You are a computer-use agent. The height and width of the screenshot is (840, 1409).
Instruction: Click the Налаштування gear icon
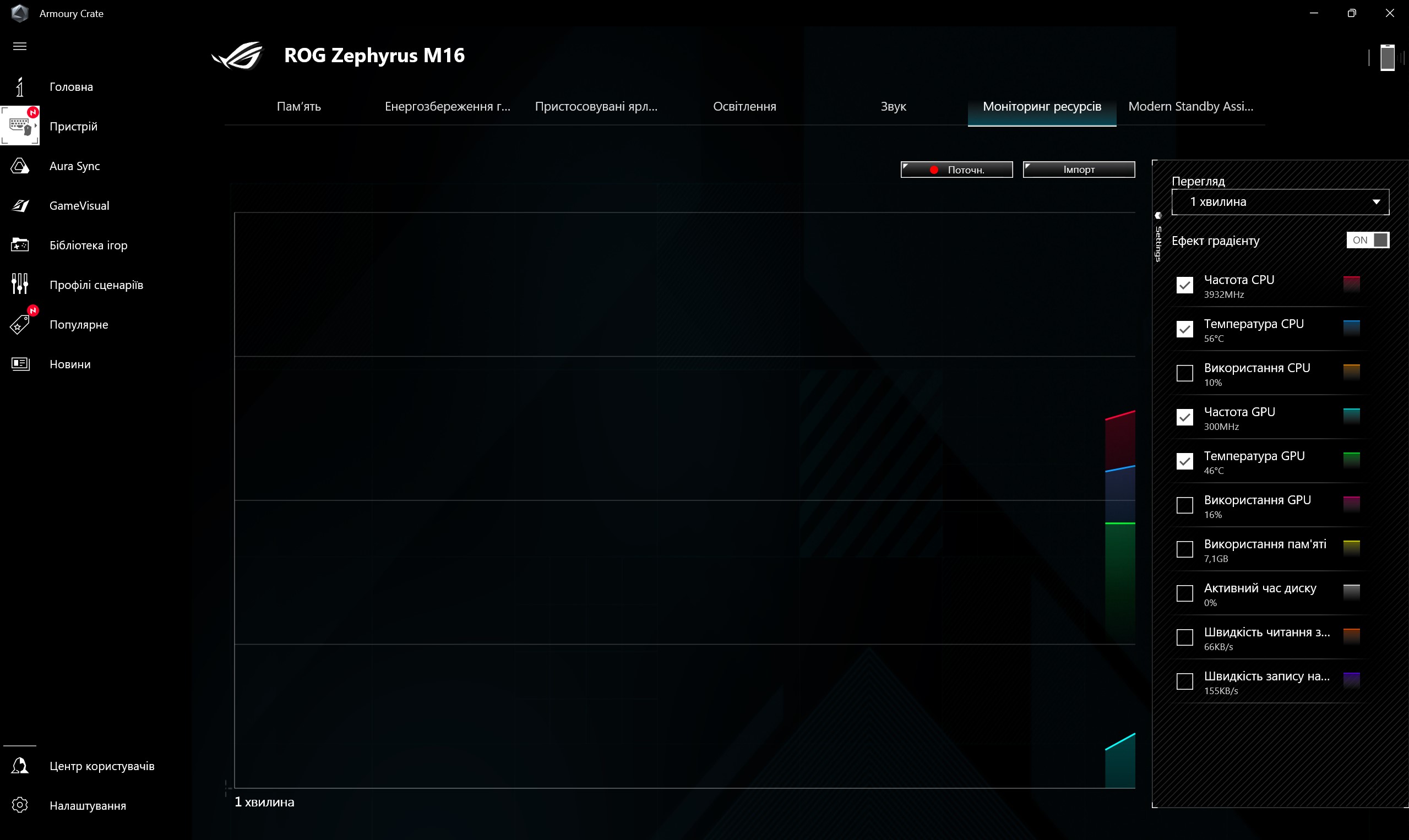pos(20,805)
